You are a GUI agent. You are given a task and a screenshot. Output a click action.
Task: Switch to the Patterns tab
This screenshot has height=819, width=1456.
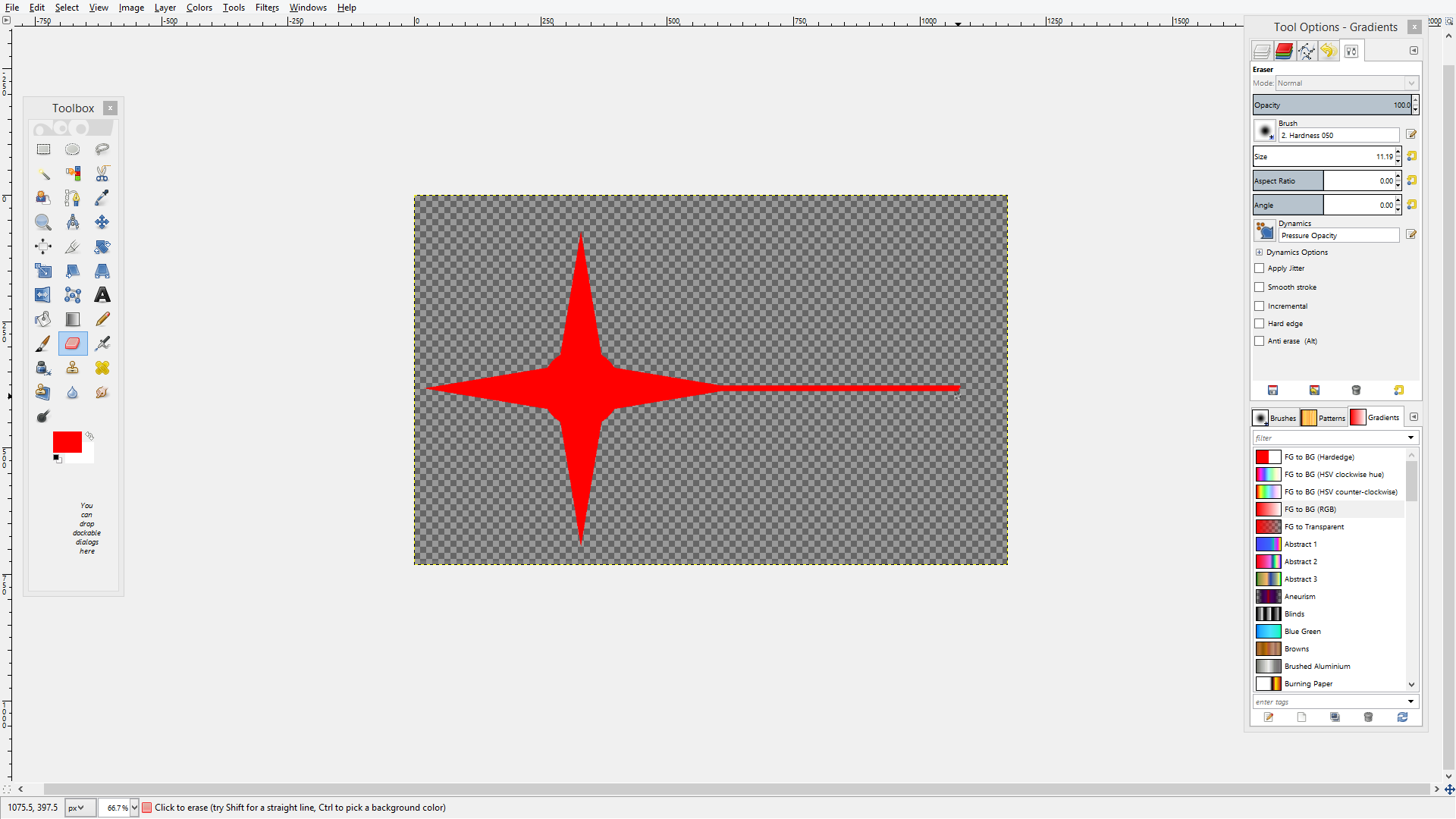point(1323,417)
